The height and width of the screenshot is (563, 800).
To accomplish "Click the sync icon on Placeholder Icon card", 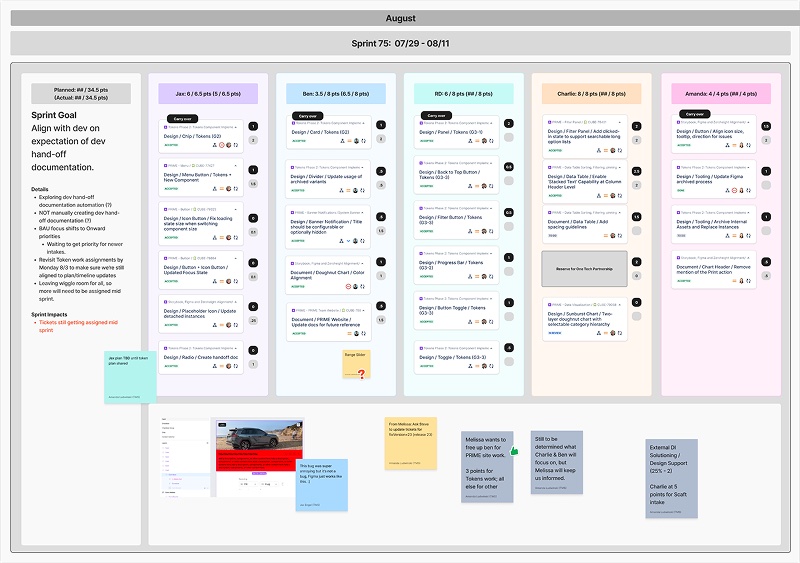I will click(236, 325).
